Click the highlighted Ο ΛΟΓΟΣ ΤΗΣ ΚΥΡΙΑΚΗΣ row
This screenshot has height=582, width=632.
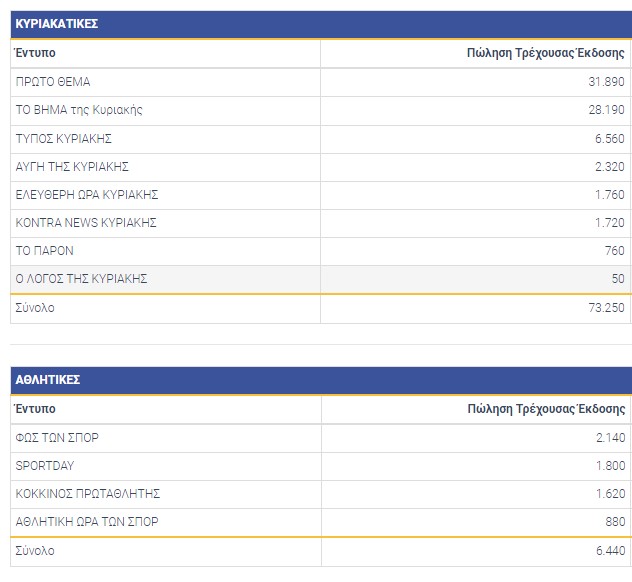pyautogui.click(x=81, y=278)
